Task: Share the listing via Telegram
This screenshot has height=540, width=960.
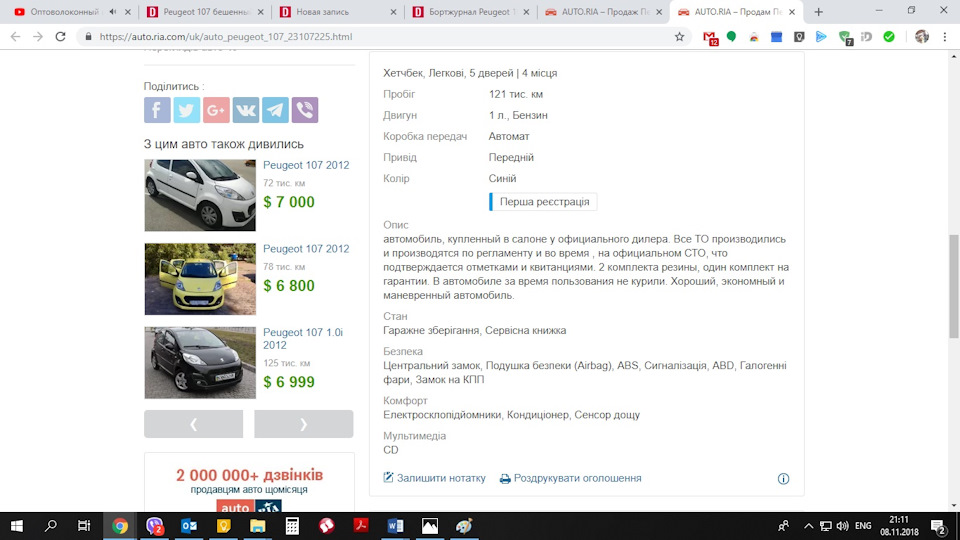Action: (276, 110)
